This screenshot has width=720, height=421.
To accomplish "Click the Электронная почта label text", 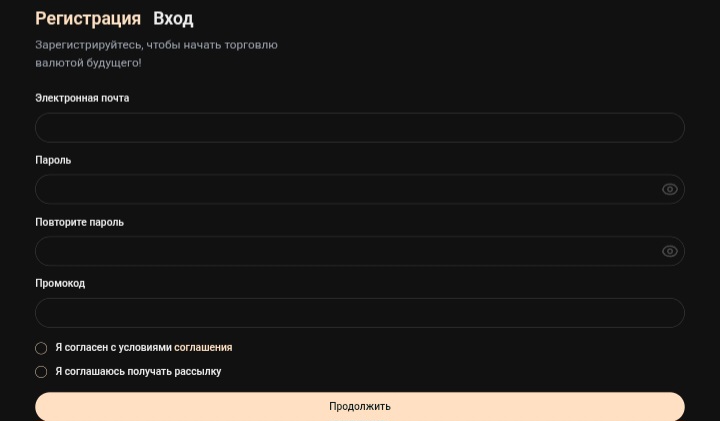I will point(82,98).
